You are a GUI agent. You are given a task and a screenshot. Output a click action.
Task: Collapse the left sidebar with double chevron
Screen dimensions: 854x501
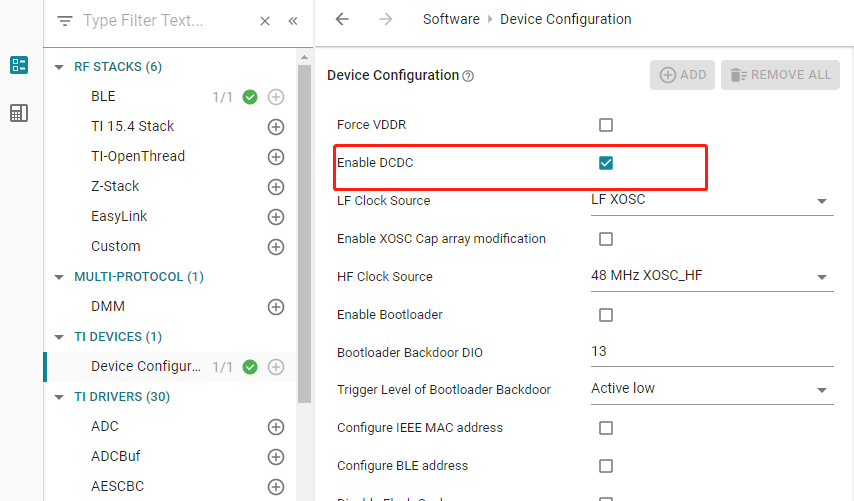[x=293, y=21]
